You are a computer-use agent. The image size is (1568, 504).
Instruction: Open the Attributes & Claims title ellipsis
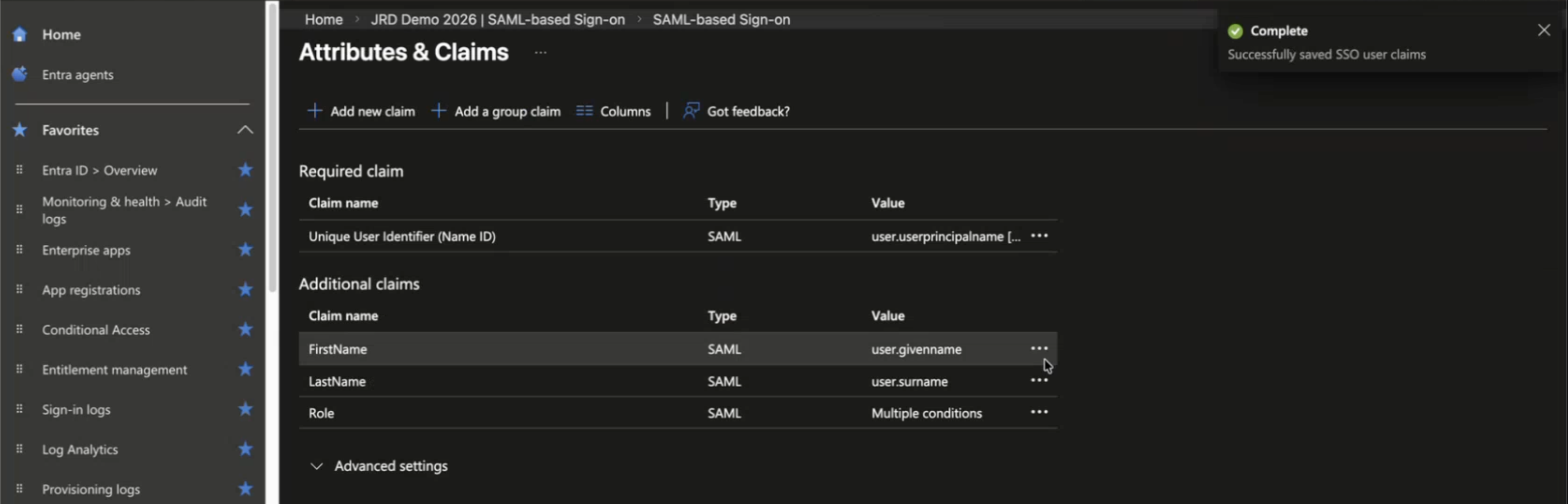click(540, 53)
